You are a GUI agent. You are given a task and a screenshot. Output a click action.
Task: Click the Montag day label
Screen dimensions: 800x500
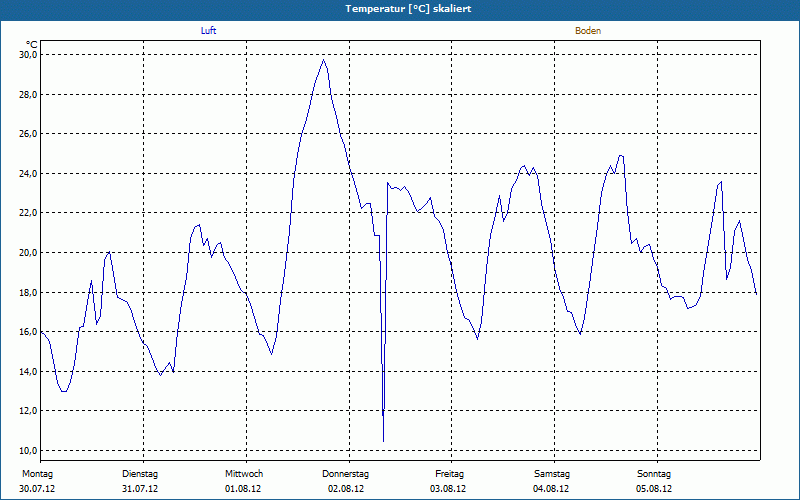[x=37, y=474]
